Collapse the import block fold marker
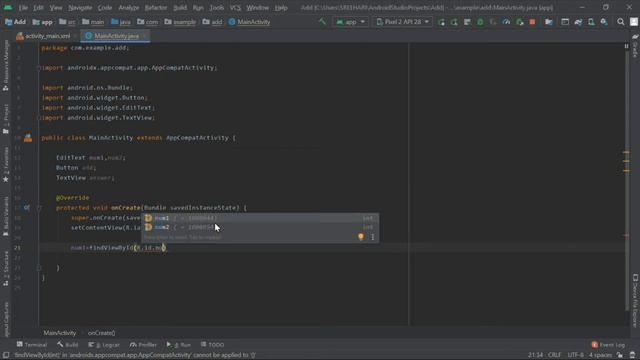Screen dimensions: 640x360 tap(39, 68)
